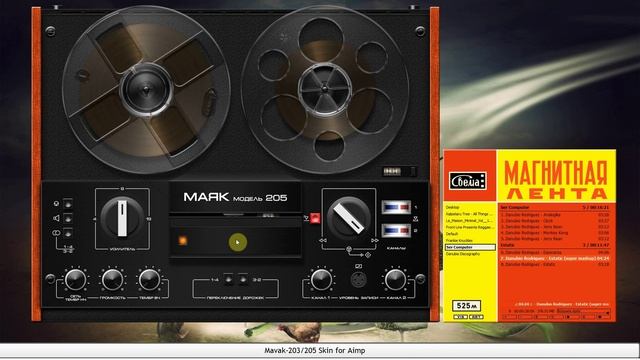
Task: Click the channel 1 VU level meter
Action: [x=396, y=207]
